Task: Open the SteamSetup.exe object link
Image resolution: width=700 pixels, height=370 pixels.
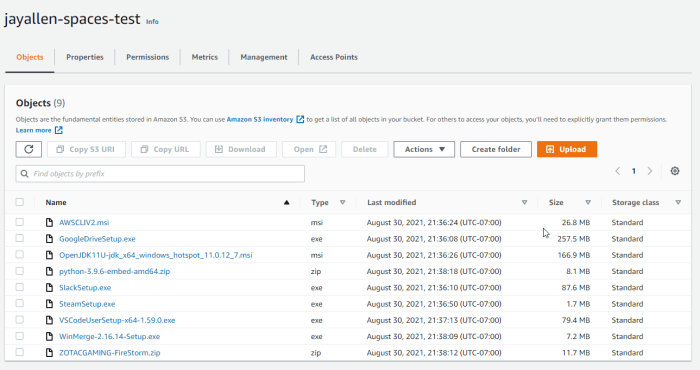Action: pyautogui.click(x=87, y=304)
